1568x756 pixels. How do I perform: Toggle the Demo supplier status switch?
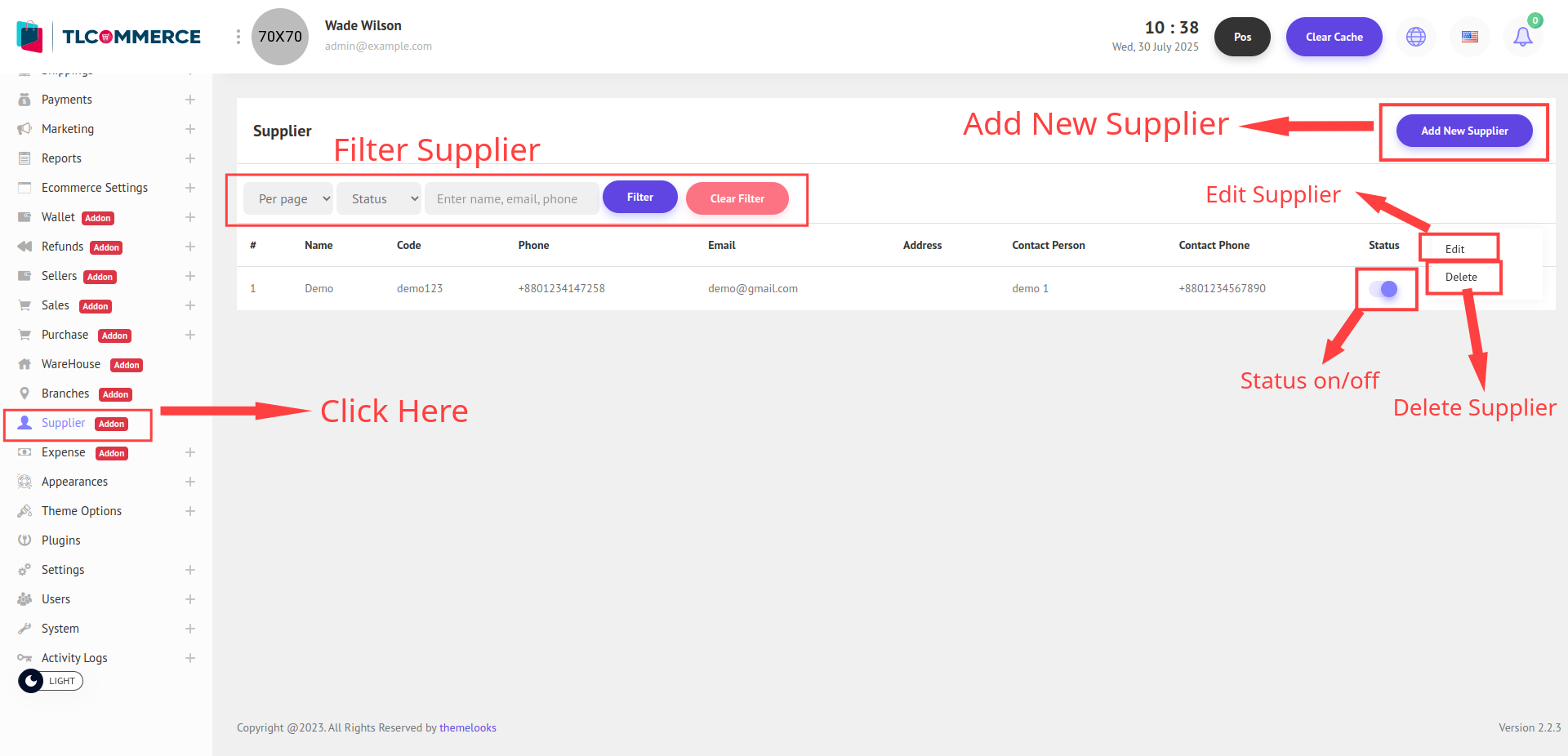tap(1383, 289)
